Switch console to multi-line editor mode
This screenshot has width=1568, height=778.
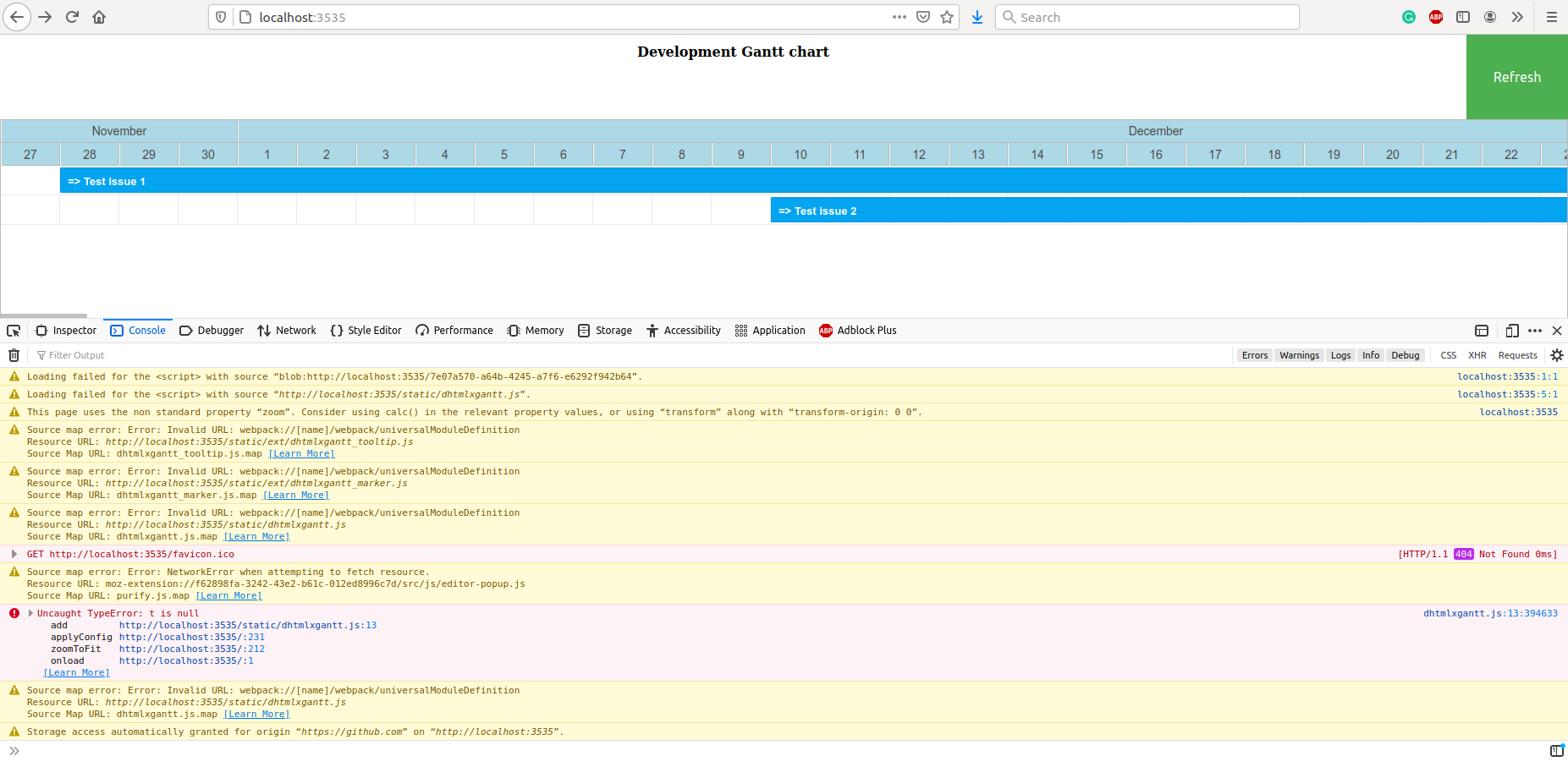point(1557,751)
